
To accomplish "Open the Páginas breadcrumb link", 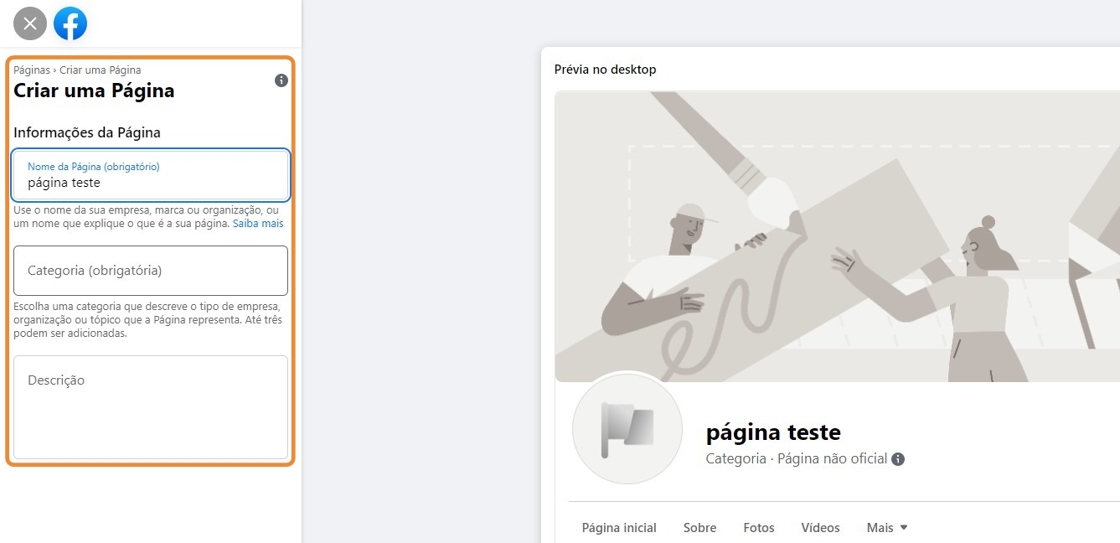I will [31, 70].
